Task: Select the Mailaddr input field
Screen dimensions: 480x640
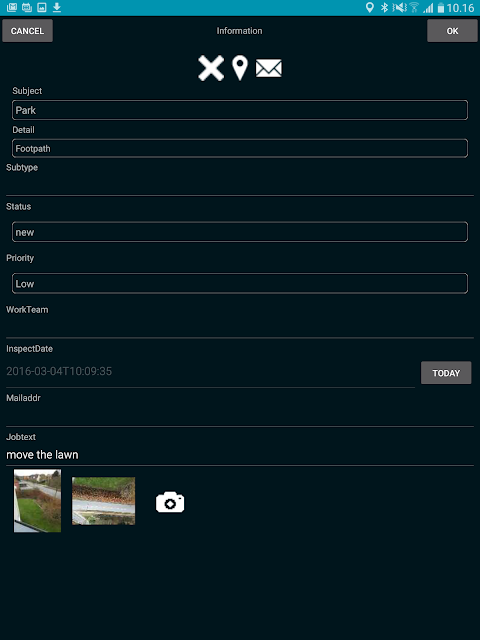Action: pos(240,416)
